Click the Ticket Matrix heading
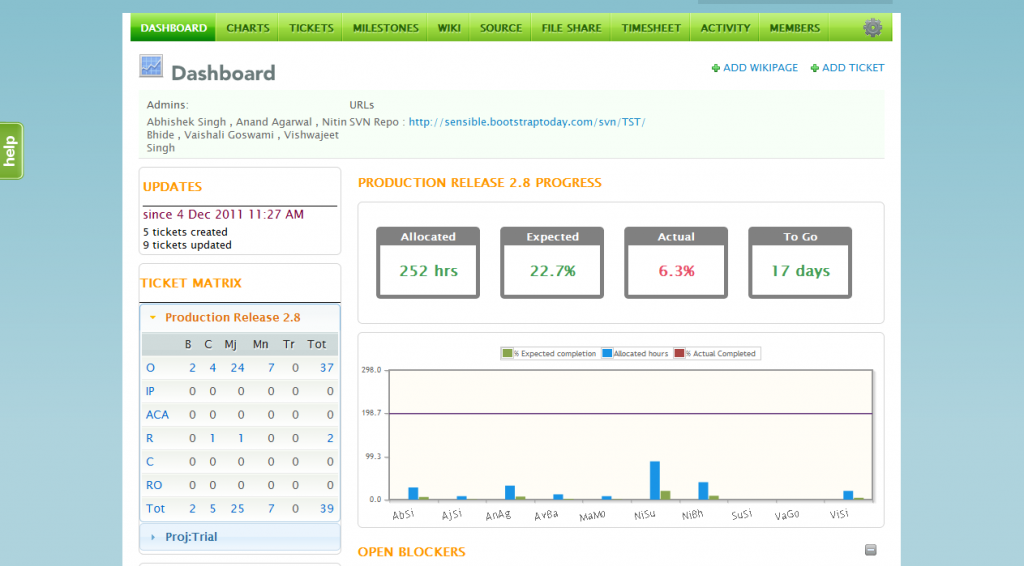The width and height of the screenshot is (1024, 566). click(191, 283)
